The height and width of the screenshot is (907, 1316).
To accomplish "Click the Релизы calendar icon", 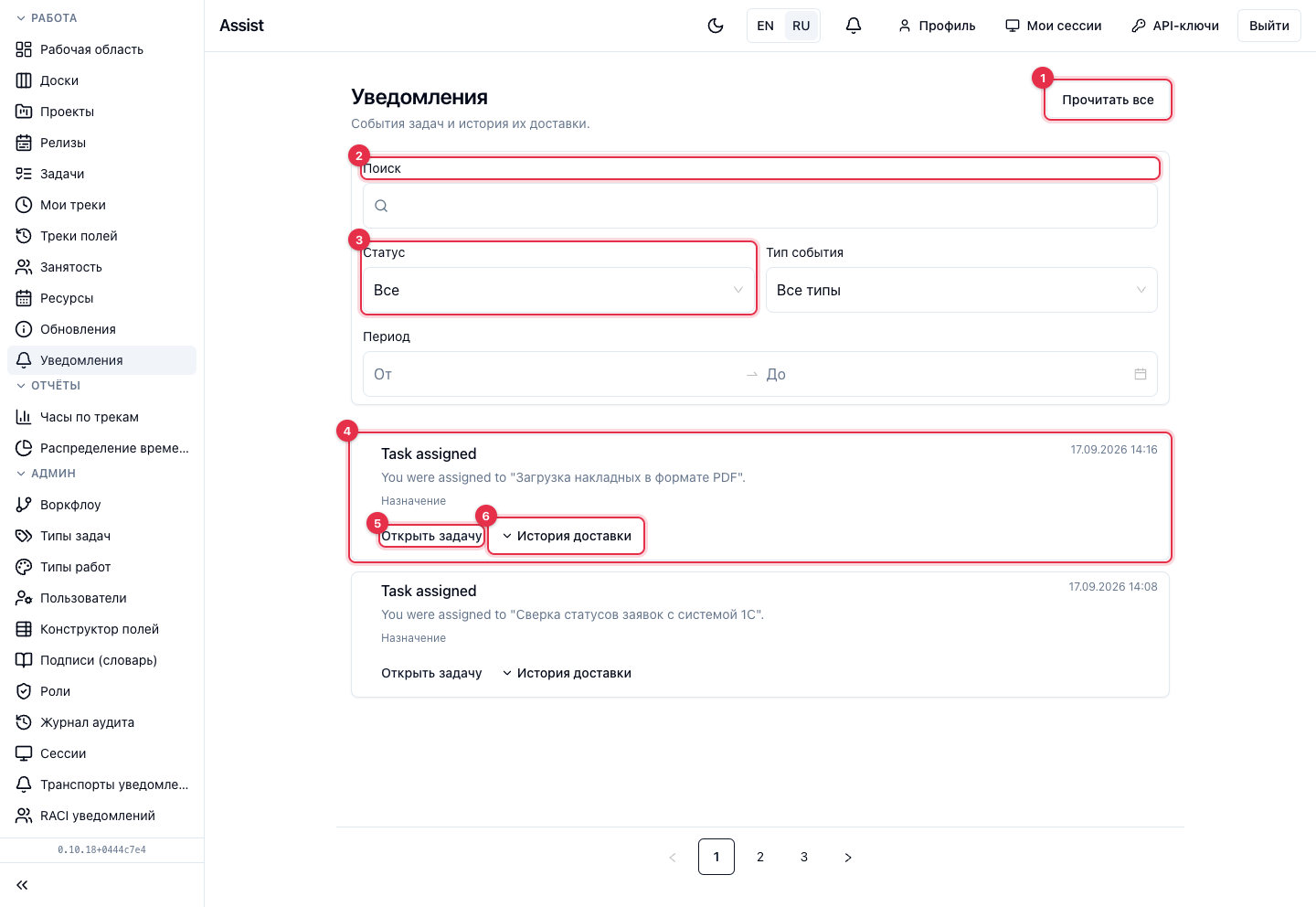I will pos(24,143).
